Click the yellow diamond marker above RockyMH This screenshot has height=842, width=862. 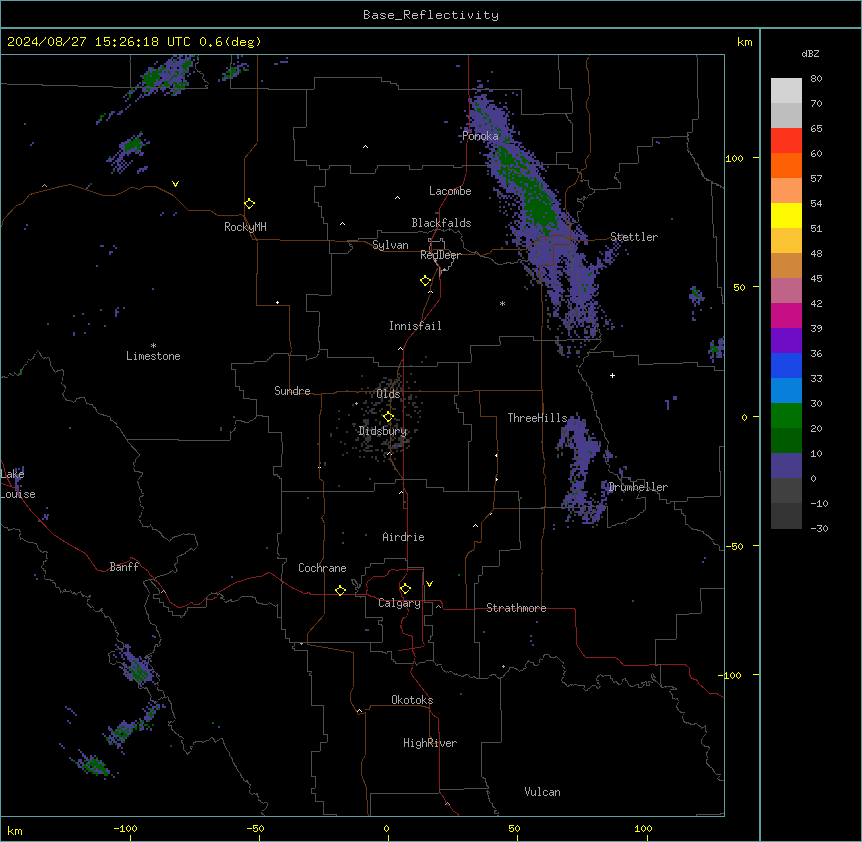tap(250, 203)
